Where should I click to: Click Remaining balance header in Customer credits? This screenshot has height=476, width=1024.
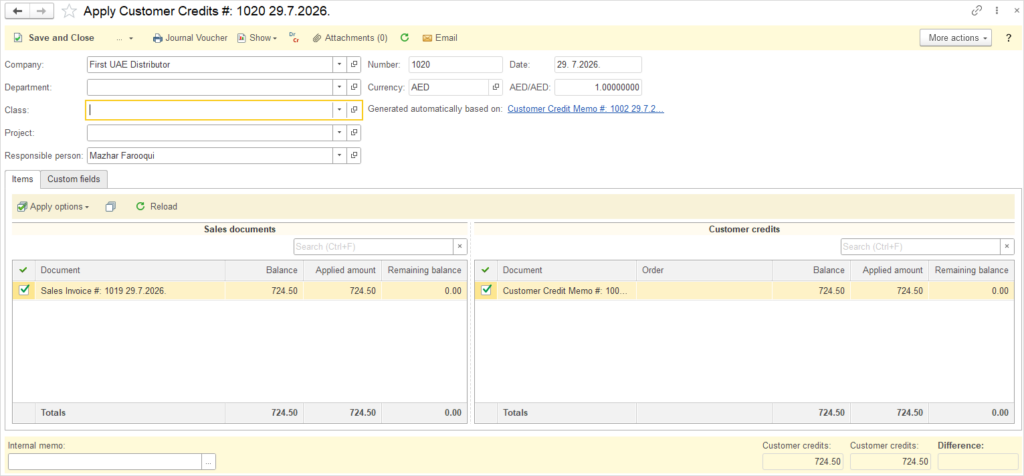coord(971,270)
